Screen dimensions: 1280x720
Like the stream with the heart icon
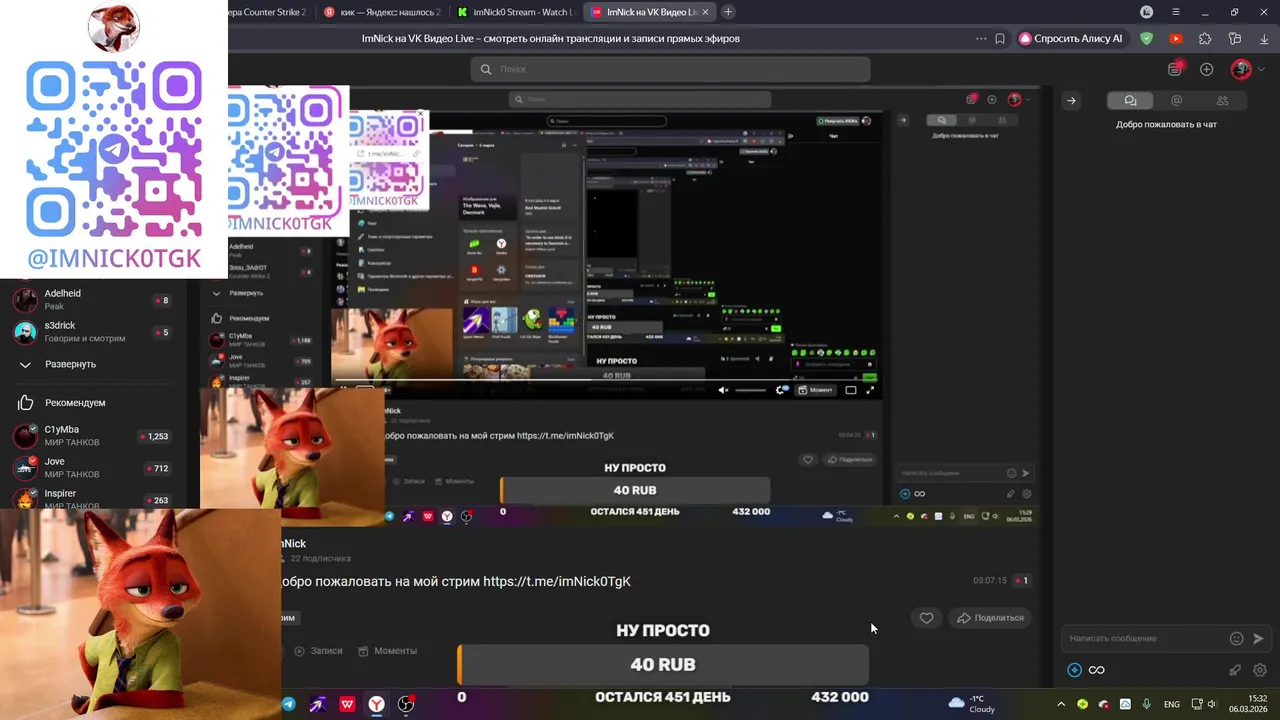pos(926,618)
